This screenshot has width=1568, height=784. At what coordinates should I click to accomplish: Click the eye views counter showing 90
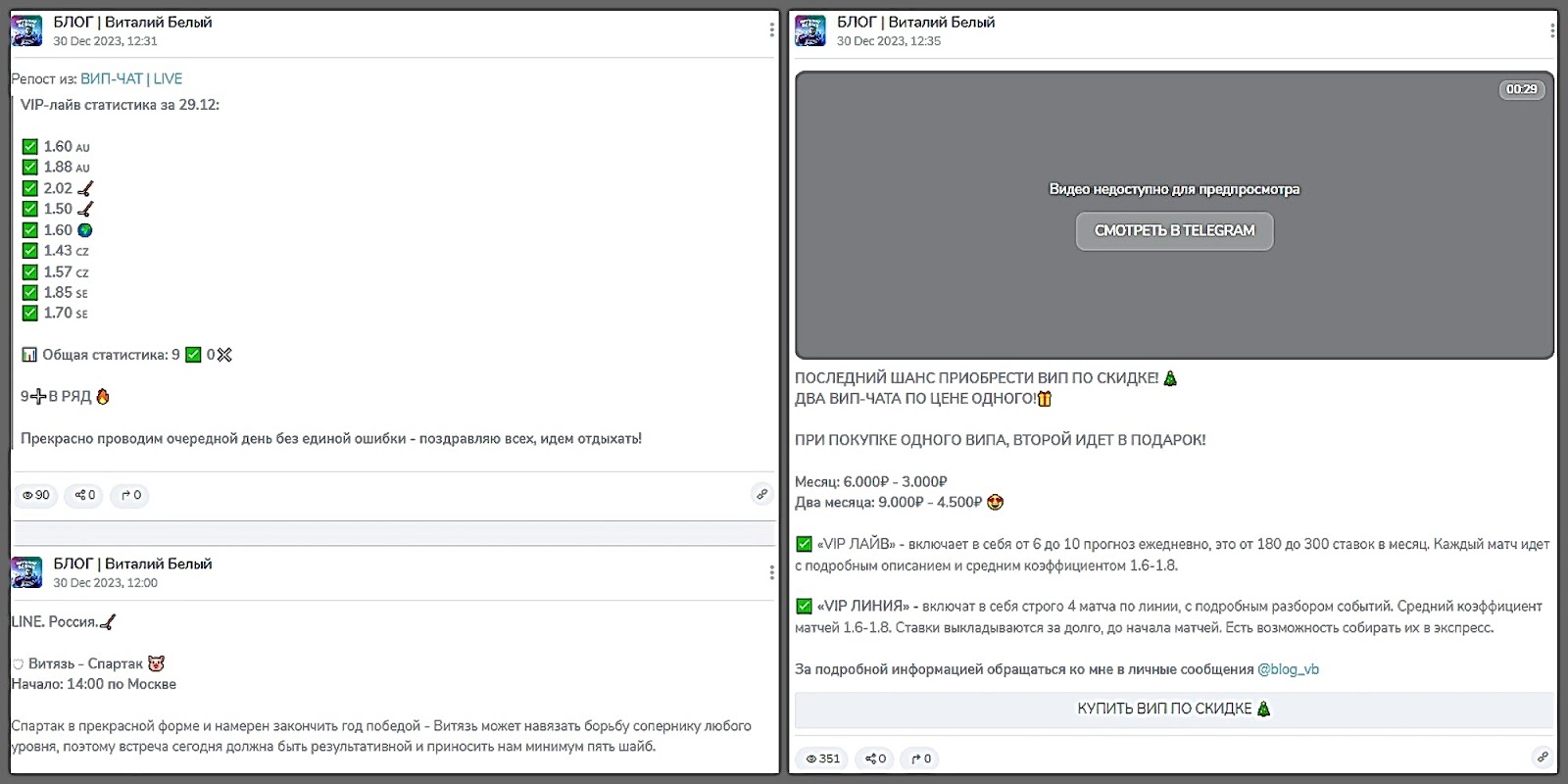tap(36, 495)
